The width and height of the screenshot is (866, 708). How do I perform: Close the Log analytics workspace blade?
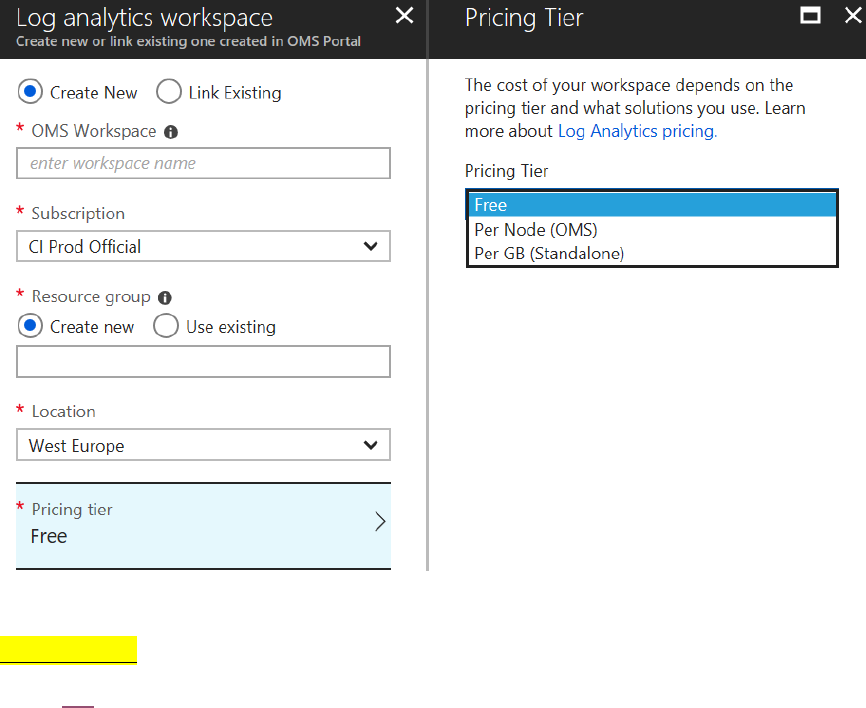tap(404, 16)
